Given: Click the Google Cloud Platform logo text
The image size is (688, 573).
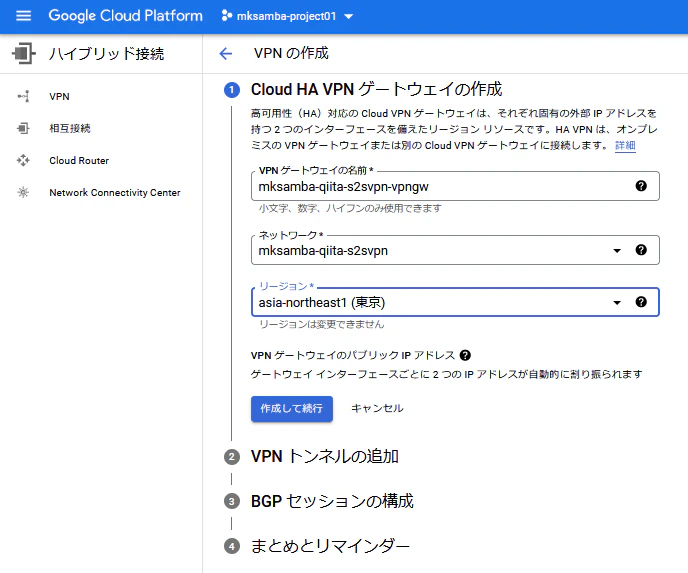Looking at the screenshot, I should point(125,16).
